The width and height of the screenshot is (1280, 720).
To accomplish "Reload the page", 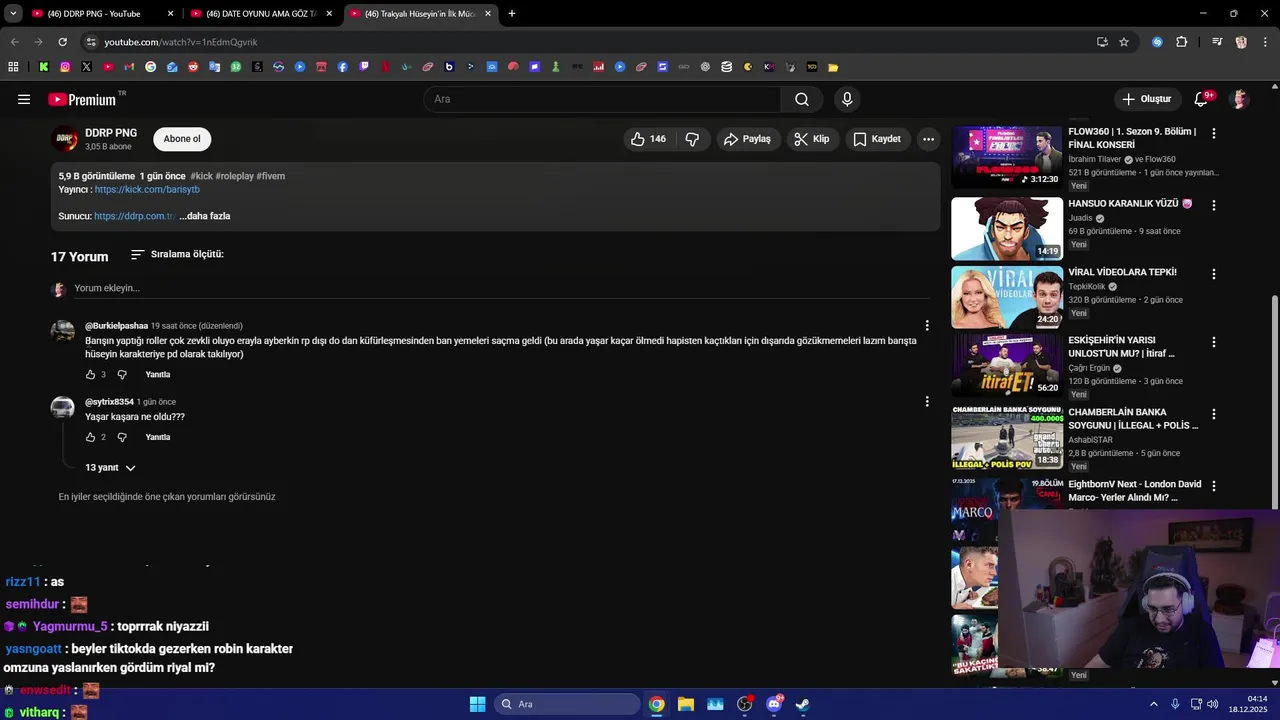I will pos(62,42).
